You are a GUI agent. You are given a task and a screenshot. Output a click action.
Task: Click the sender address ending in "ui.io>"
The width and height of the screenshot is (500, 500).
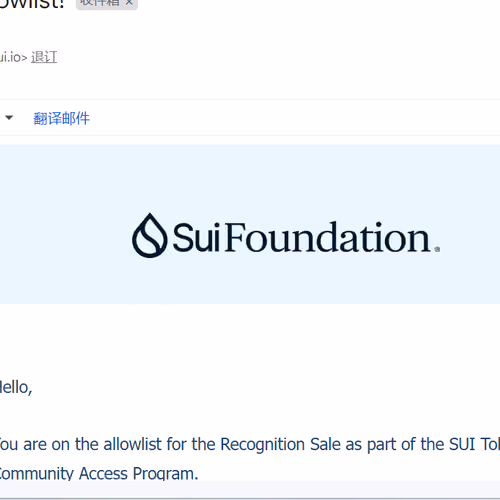13,57
